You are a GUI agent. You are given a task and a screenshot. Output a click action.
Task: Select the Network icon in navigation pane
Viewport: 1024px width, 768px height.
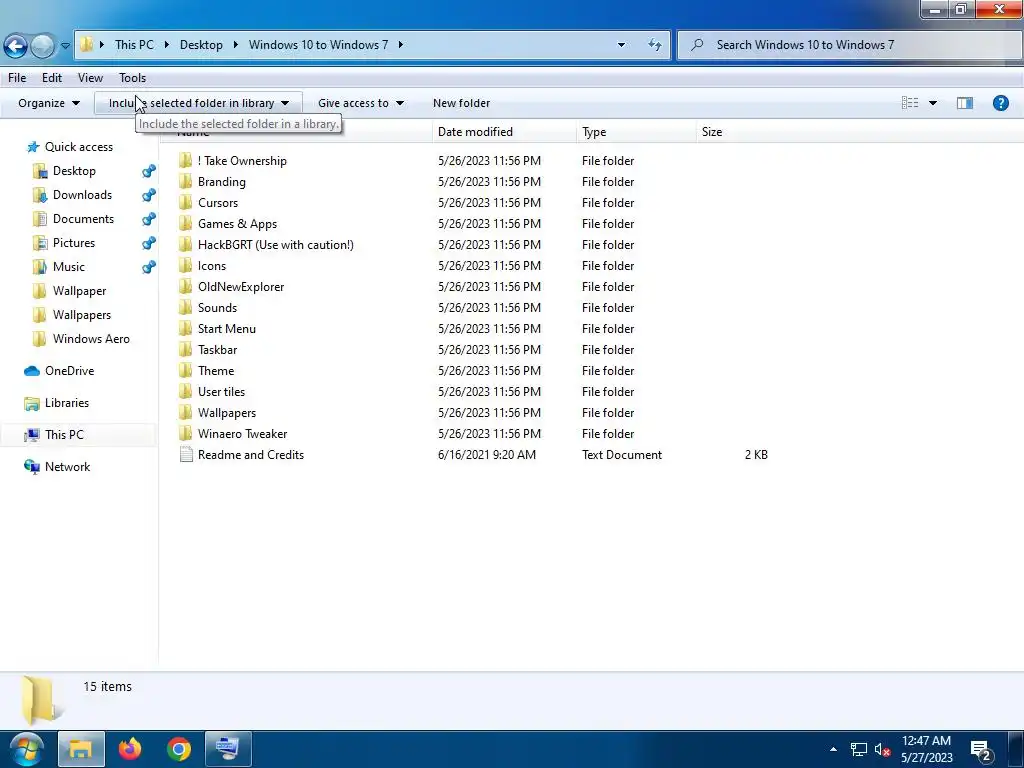(32, 467)
